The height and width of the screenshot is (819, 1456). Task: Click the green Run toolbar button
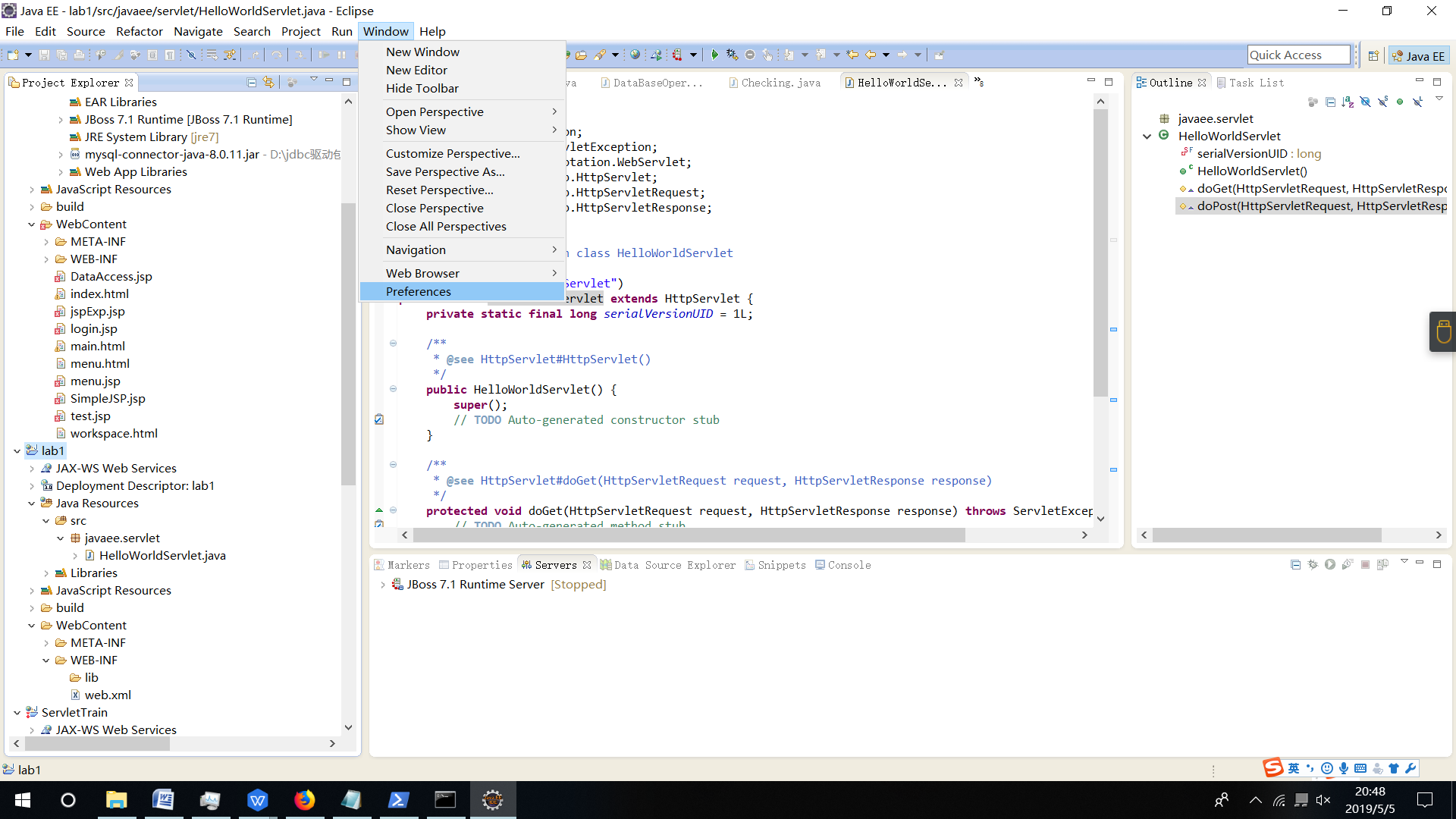coord(714,55)
